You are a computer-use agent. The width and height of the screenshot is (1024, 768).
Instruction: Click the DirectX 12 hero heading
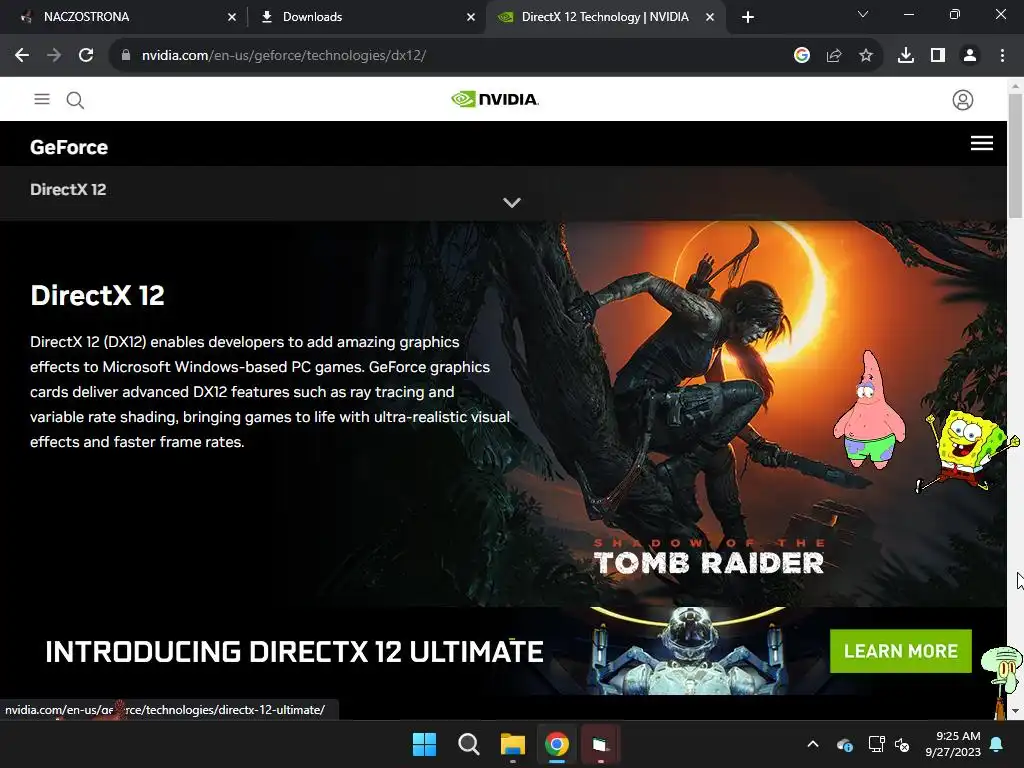pos(97,295)
